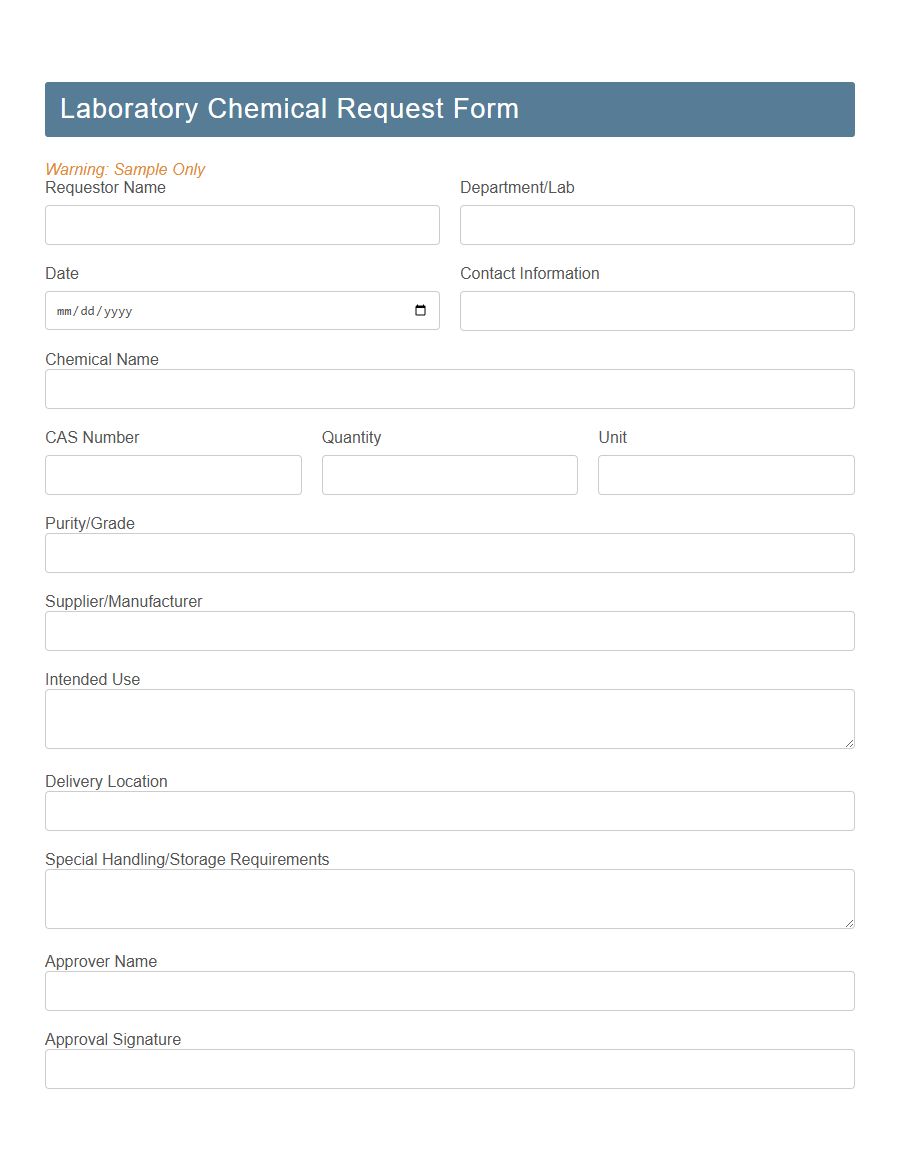Click the Warning: Sample Only text
The width and height of the screenshot is (900, 1153).
(x=125, y=169)
